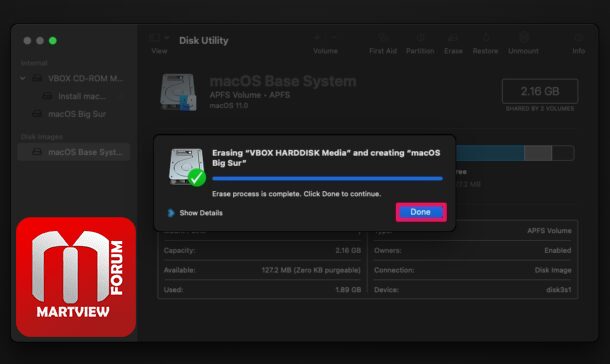The height and width of the screenshot is (364, 610).
Task: Click the "SHARED BY 2 VOLUMES" caption
Action: 540,108
